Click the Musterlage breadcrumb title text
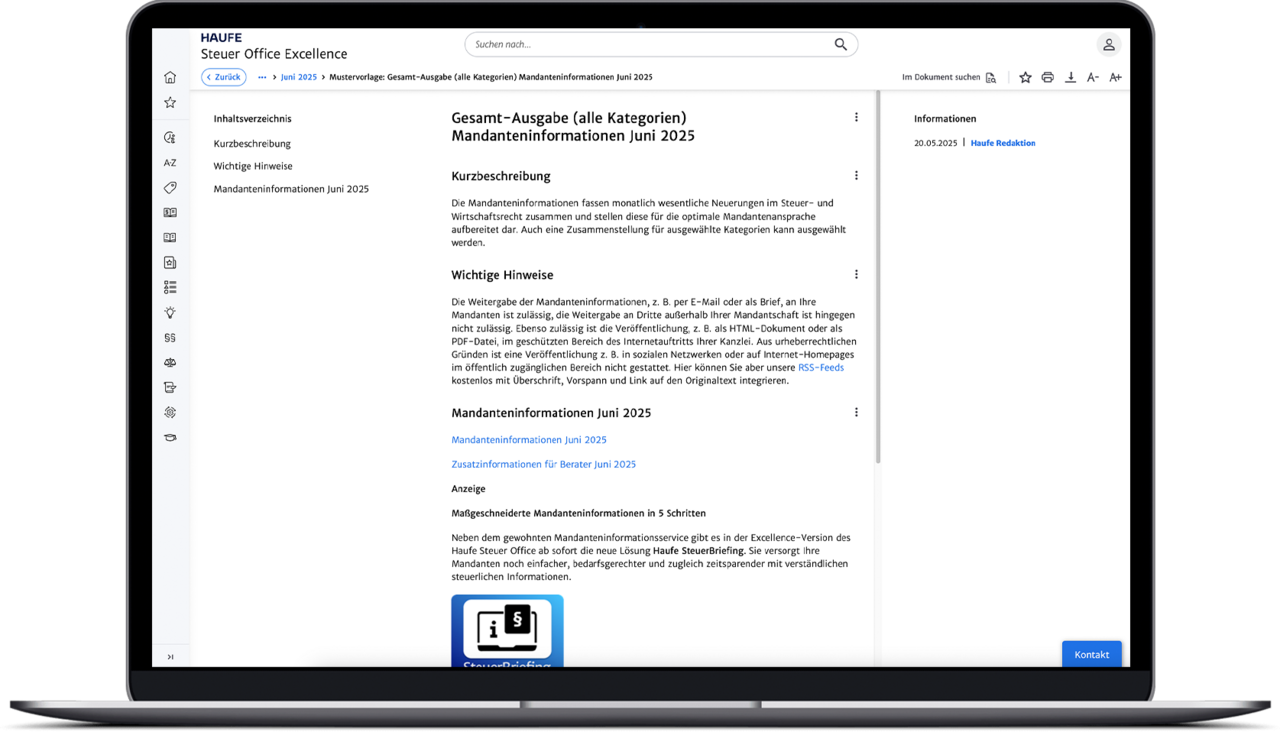 coord(491,77)
